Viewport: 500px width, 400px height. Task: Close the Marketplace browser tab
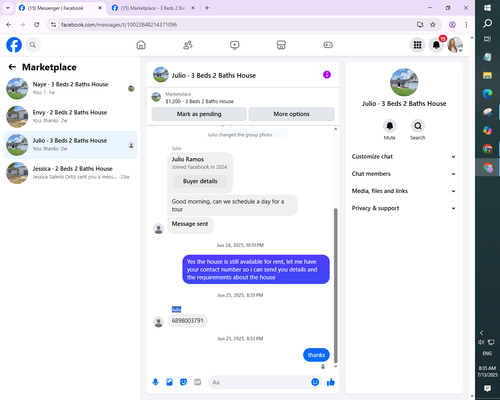(x=193, y=8)
